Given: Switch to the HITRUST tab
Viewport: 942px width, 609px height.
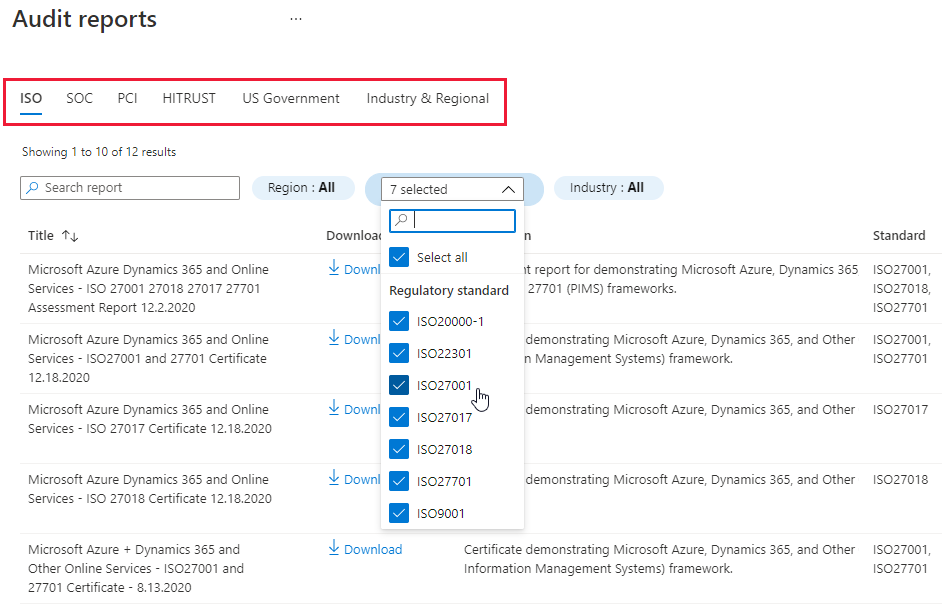Looking at the screenshot, I should [188, 98].
